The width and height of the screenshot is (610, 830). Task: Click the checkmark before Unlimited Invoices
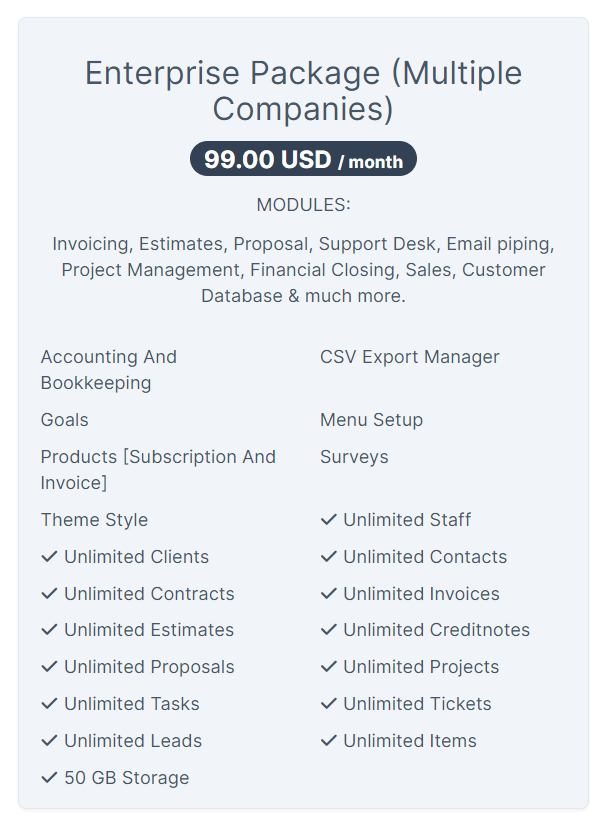(x=328, y=594)
